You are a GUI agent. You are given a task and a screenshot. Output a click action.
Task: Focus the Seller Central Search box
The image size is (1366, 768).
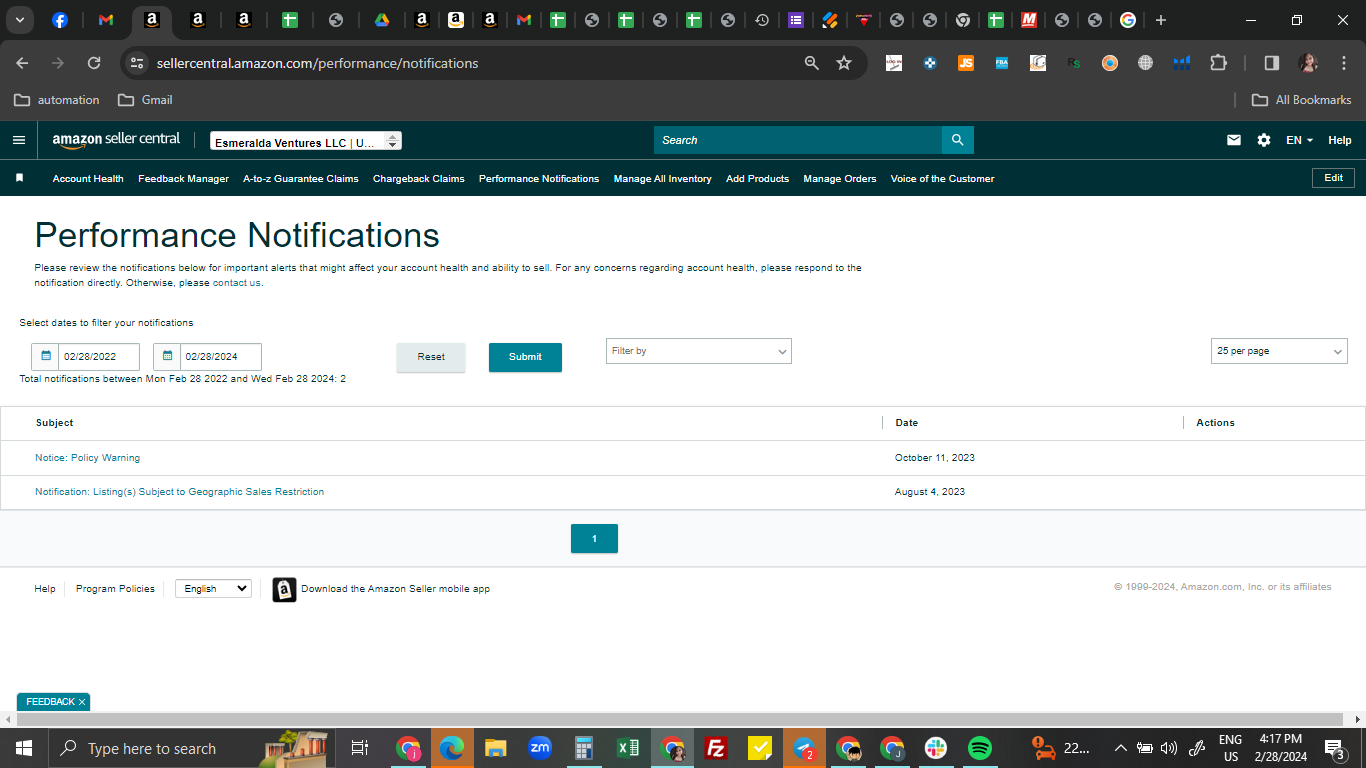(x=798, y=140)
